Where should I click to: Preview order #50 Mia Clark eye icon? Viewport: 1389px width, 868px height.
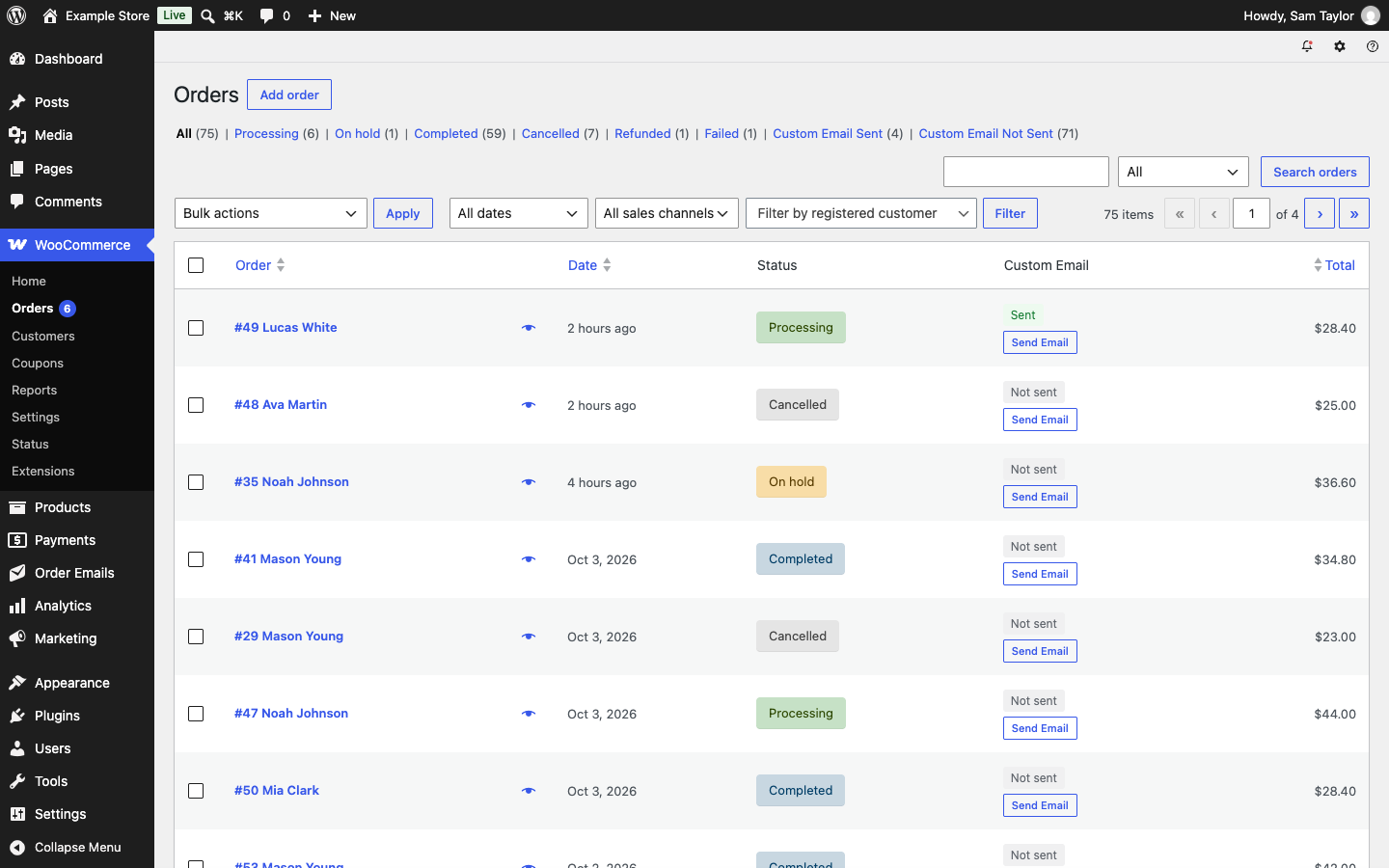tap(529, 791)
